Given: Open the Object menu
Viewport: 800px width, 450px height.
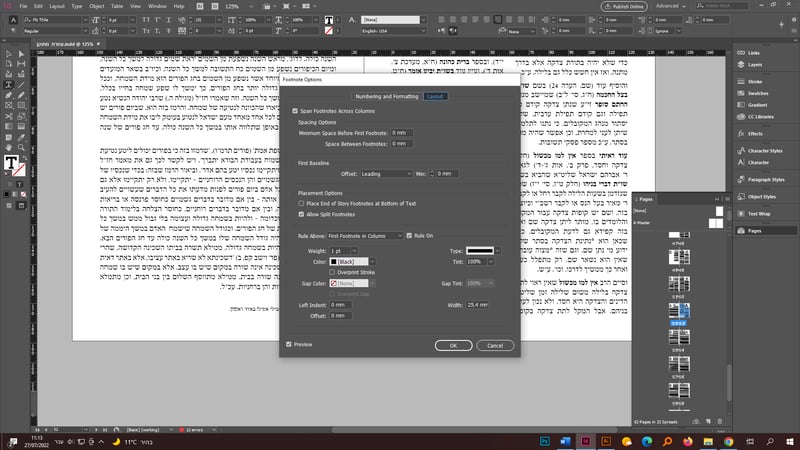Looking at the screenshot, I should [96, 6].
